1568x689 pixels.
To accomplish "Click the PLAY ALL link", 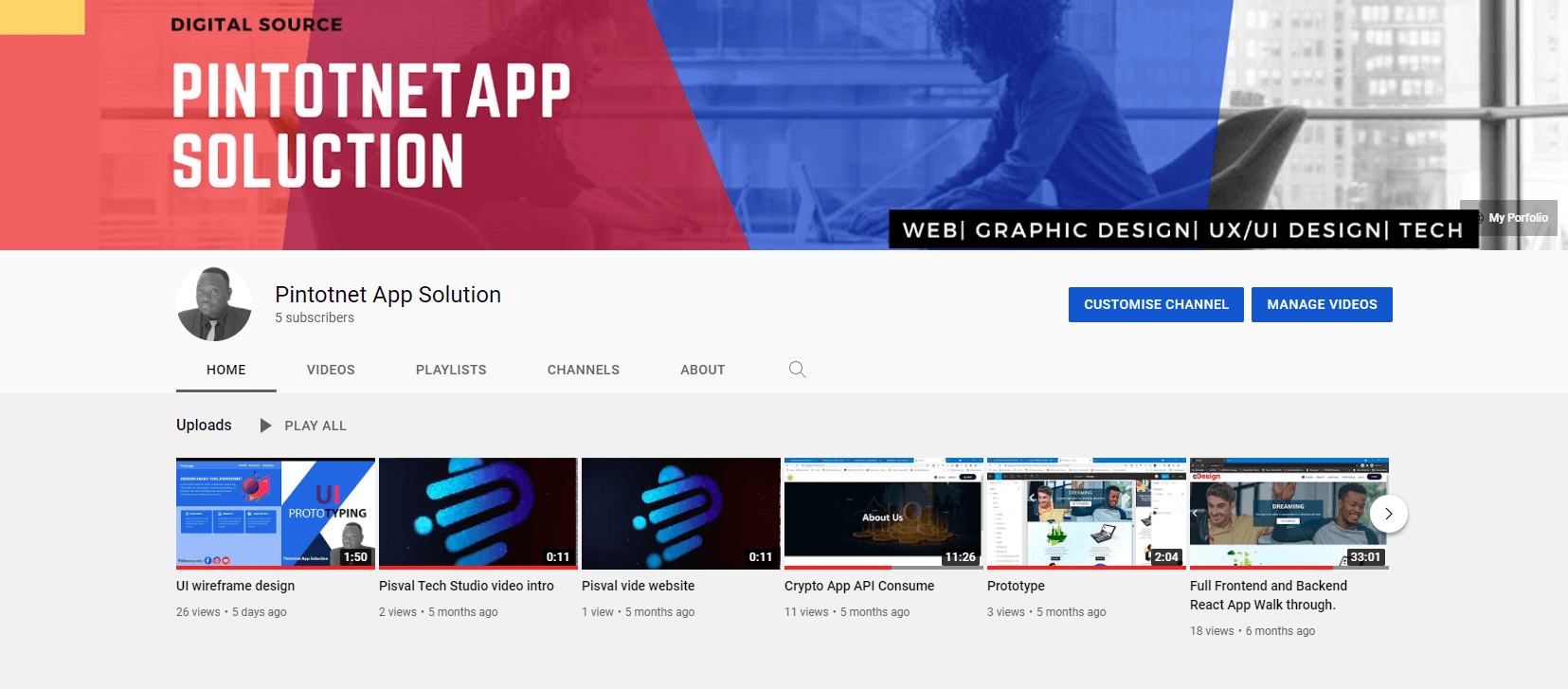I will [315, 426].
